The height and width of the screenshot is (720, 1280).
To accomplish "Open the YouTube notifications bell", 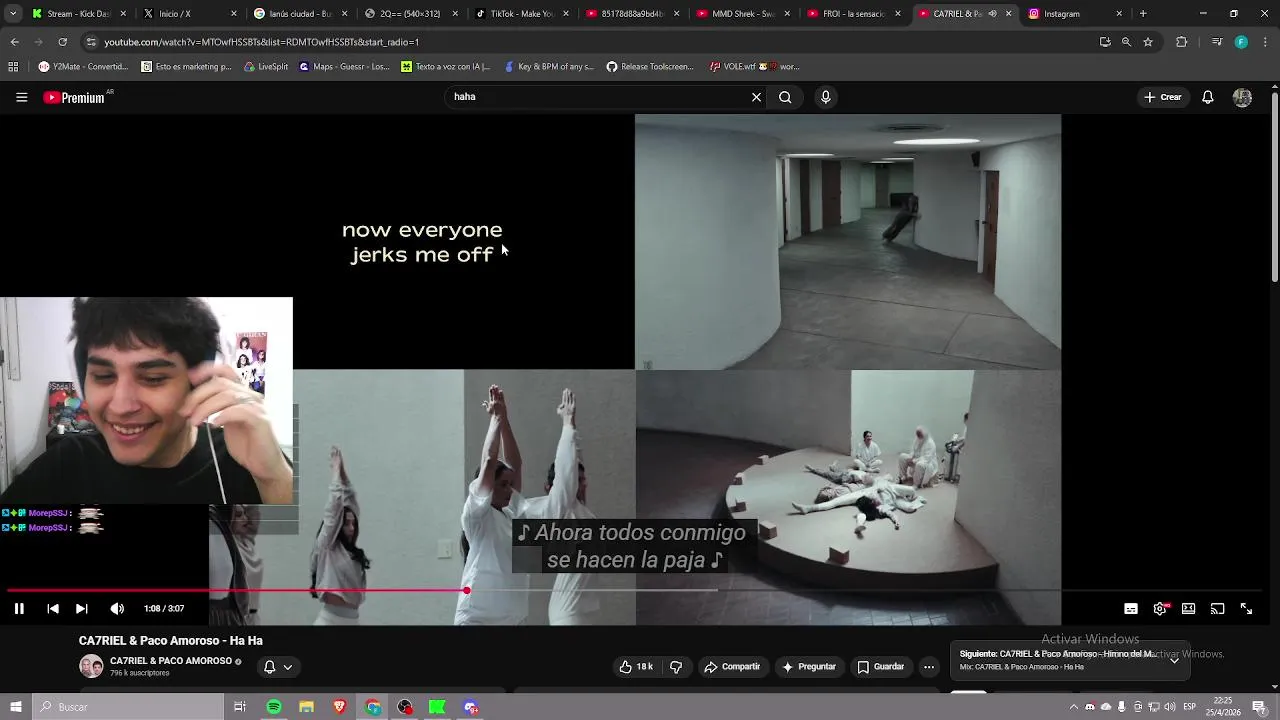I will [1208, 97].
